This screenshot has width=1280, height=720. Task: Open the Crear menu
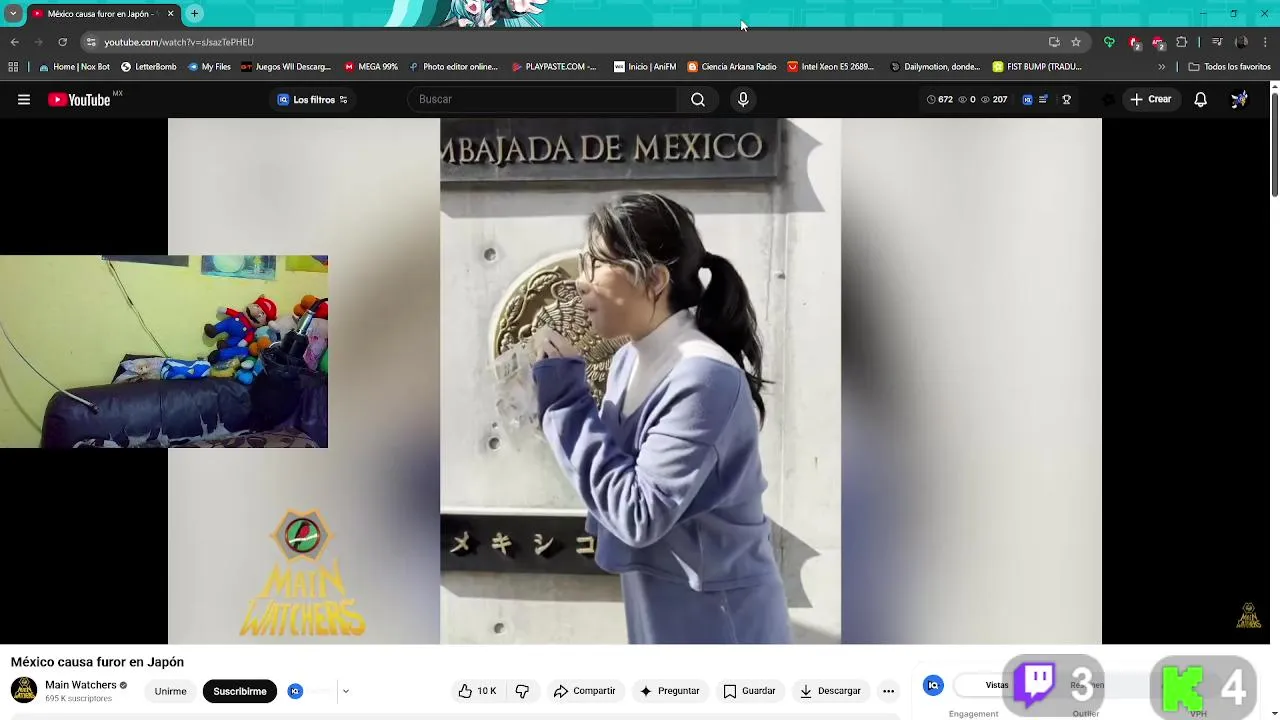click(1150, 99)
